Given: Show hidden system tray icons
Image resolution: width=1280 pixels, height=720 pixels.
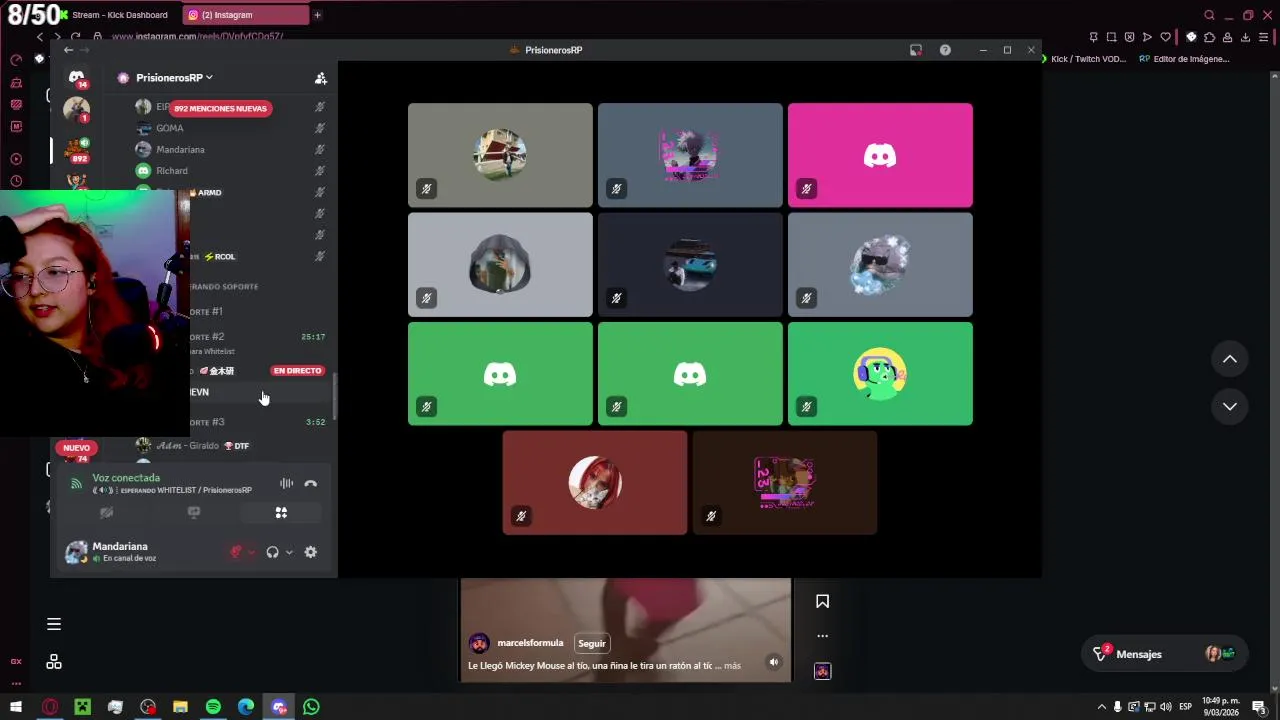Looking at the screenshot, I should pos(1102,707).
